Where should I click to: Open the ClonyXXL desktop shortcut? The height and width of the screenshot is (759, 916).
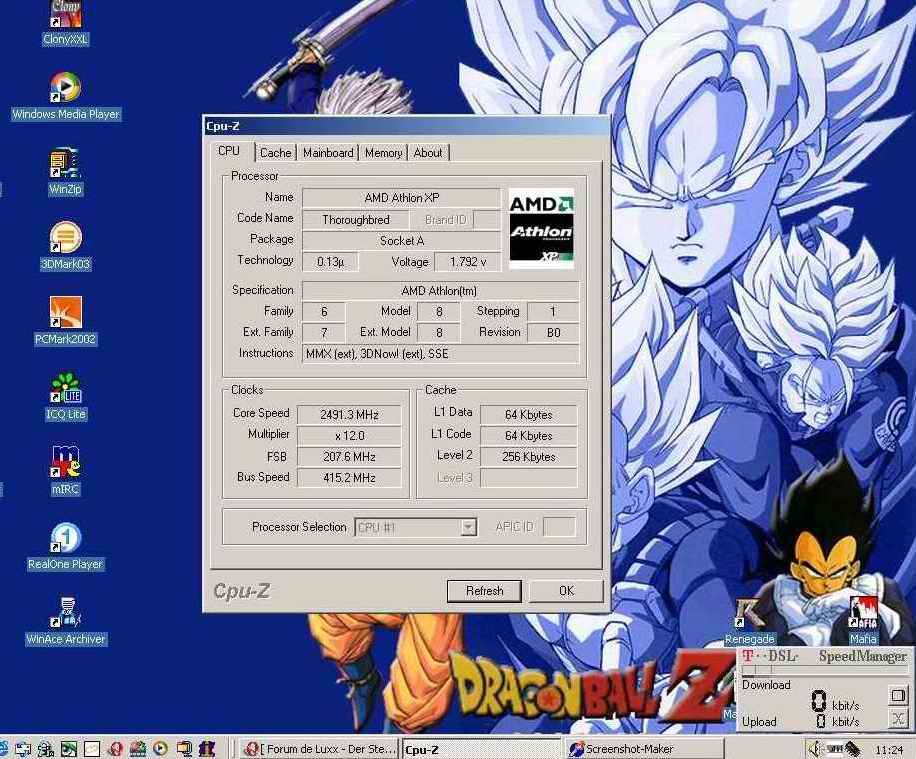65,22
